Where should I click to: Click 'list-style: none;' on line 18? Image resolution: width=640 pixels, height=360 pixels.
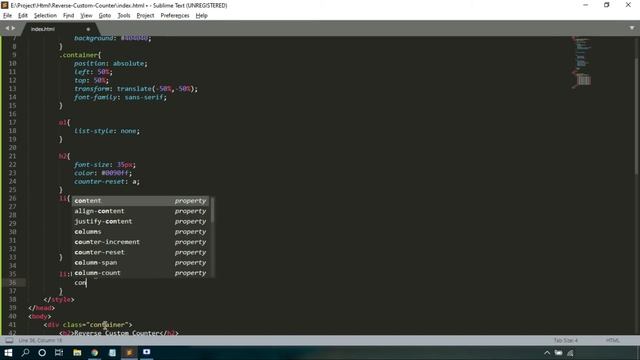(x=107, y=131)
